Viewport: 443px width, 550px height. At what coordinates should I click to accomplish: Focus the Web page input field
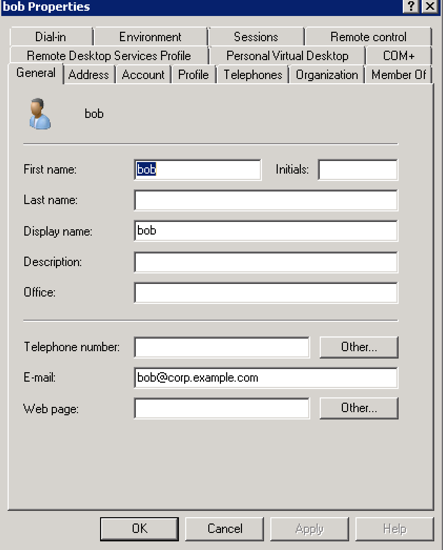click(x=222, y=408)
